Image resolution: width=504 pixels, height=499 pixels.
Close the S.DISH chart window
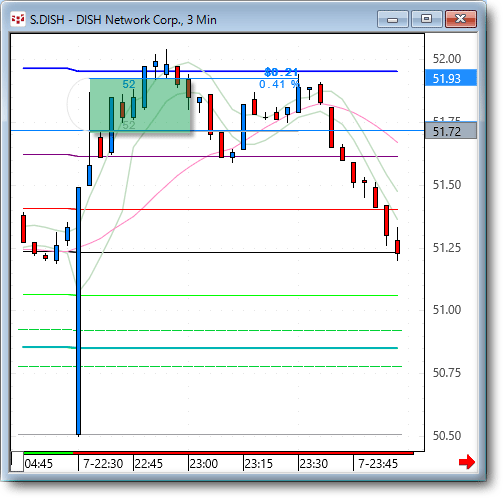point(461,19)
